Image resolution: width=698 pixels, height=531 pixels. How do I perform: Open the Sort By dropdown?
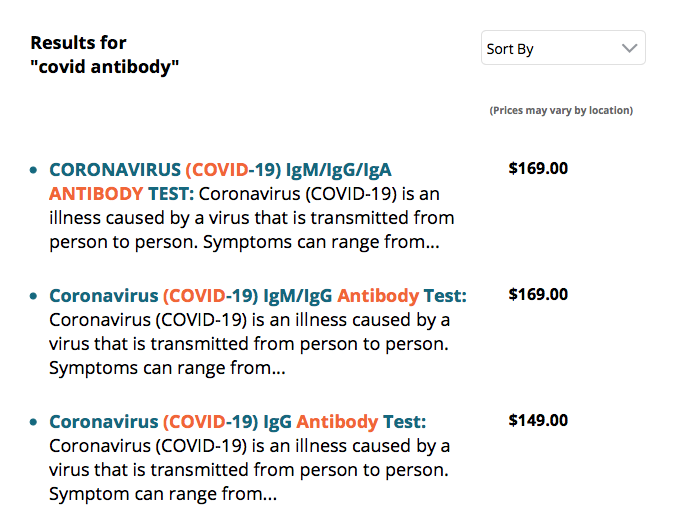click(563, 48)
